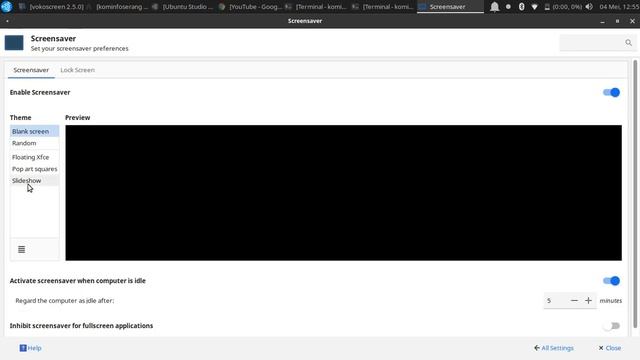
Task: Choose the Floating Xfce theme
Action: coord(35,157)
